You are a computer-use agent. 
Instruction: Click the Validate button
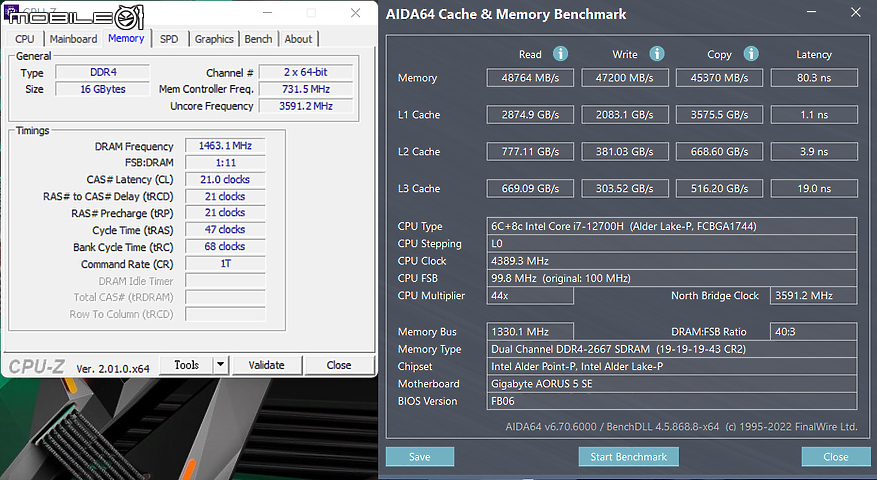point(266,365)
